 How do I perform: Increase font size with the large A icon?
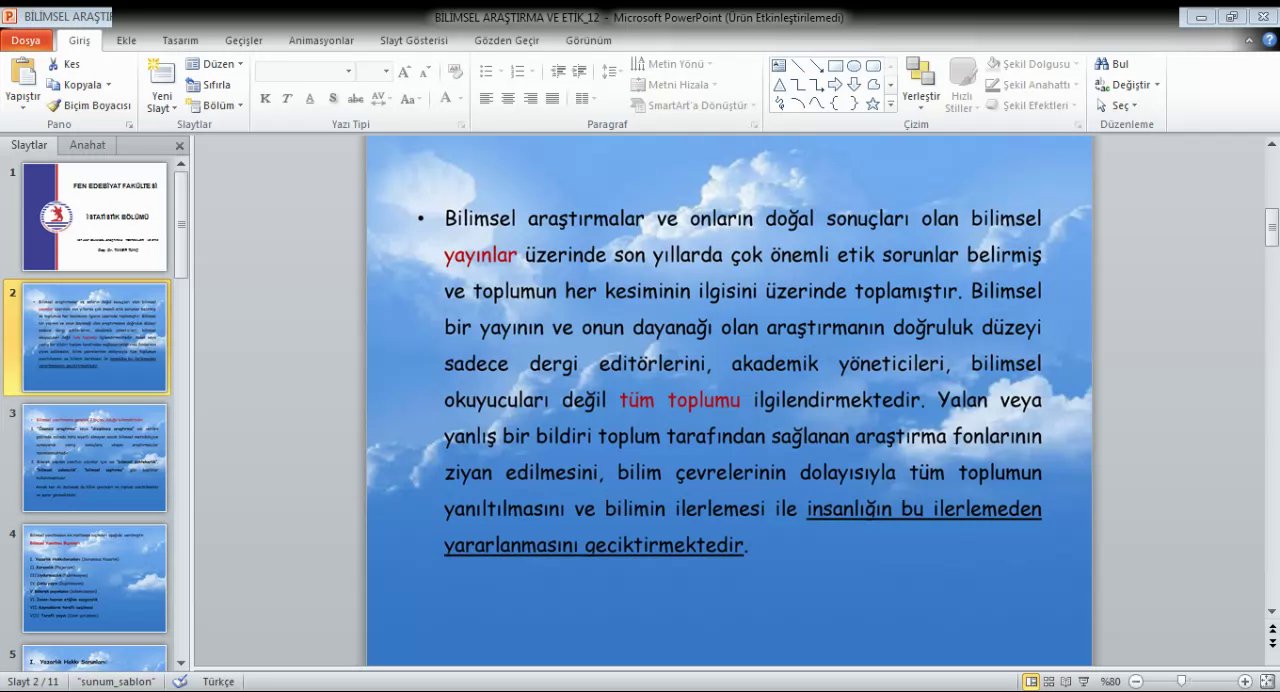tap(404, 72)
